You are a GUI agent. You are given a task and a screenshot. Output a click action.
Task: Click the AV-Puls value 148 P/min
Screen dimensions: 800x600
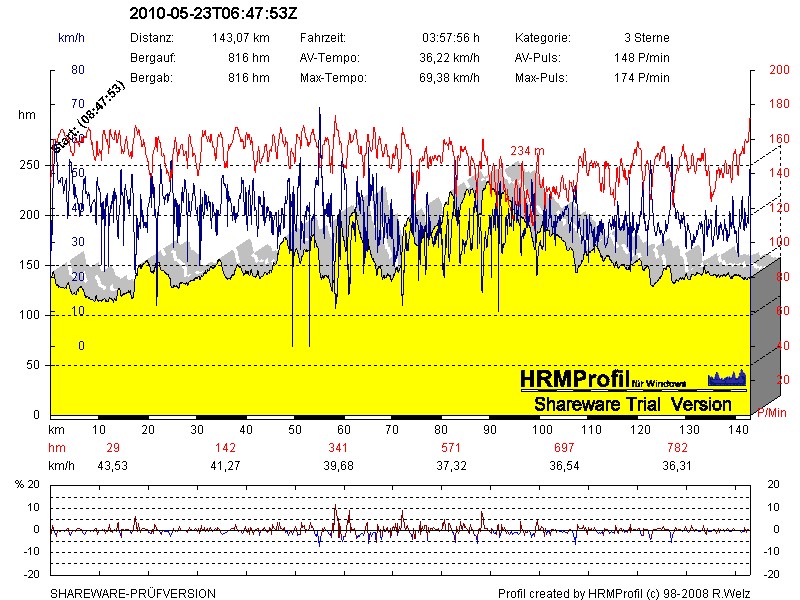pos(641,57)
